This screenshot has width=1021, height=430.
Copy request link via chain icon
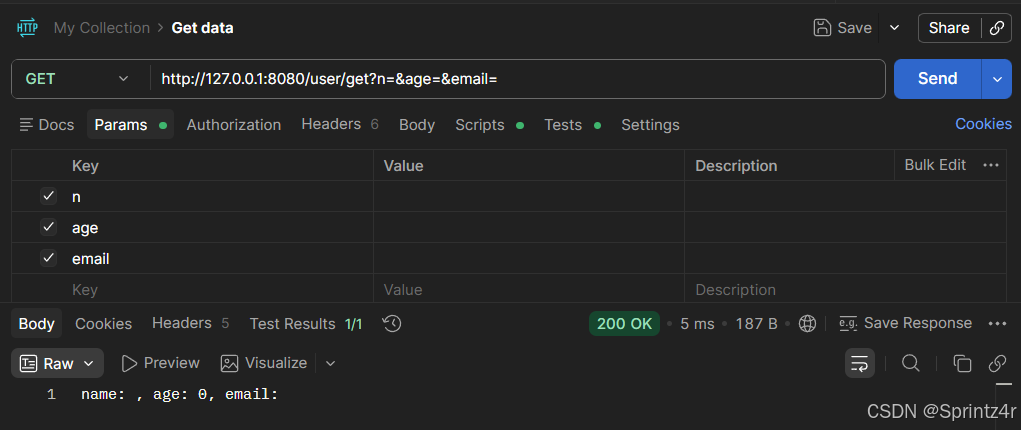(996, 28)
